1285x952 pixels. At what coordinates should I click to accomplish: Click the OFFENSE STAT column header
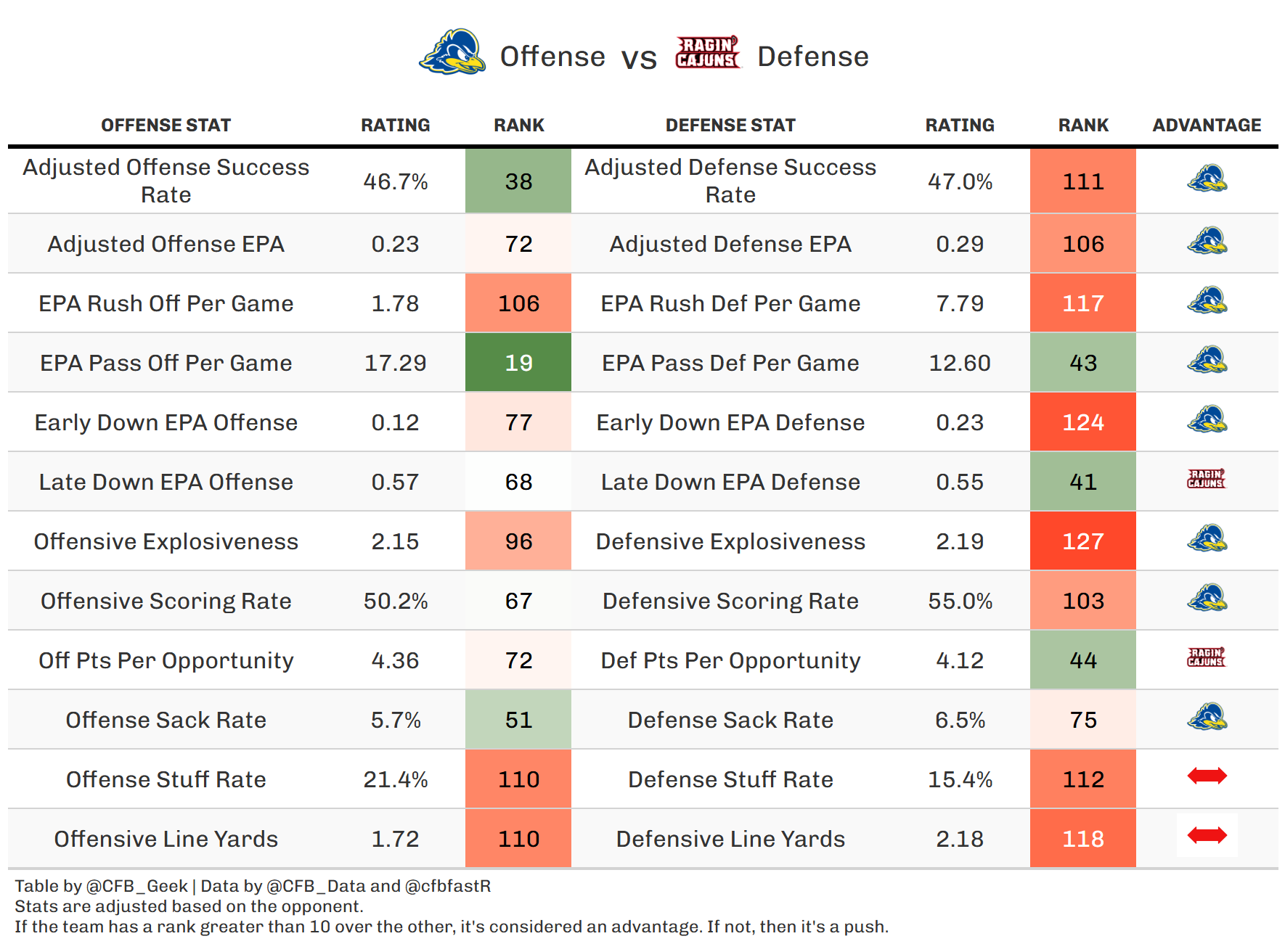pos(166,126)
